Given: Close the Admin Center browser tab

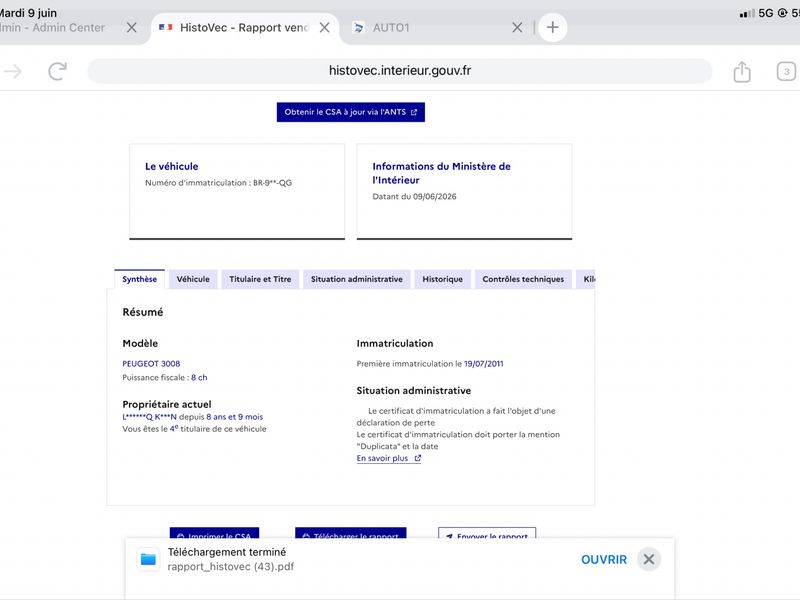Looking at the screenshot, I should (x=132, y=28).
